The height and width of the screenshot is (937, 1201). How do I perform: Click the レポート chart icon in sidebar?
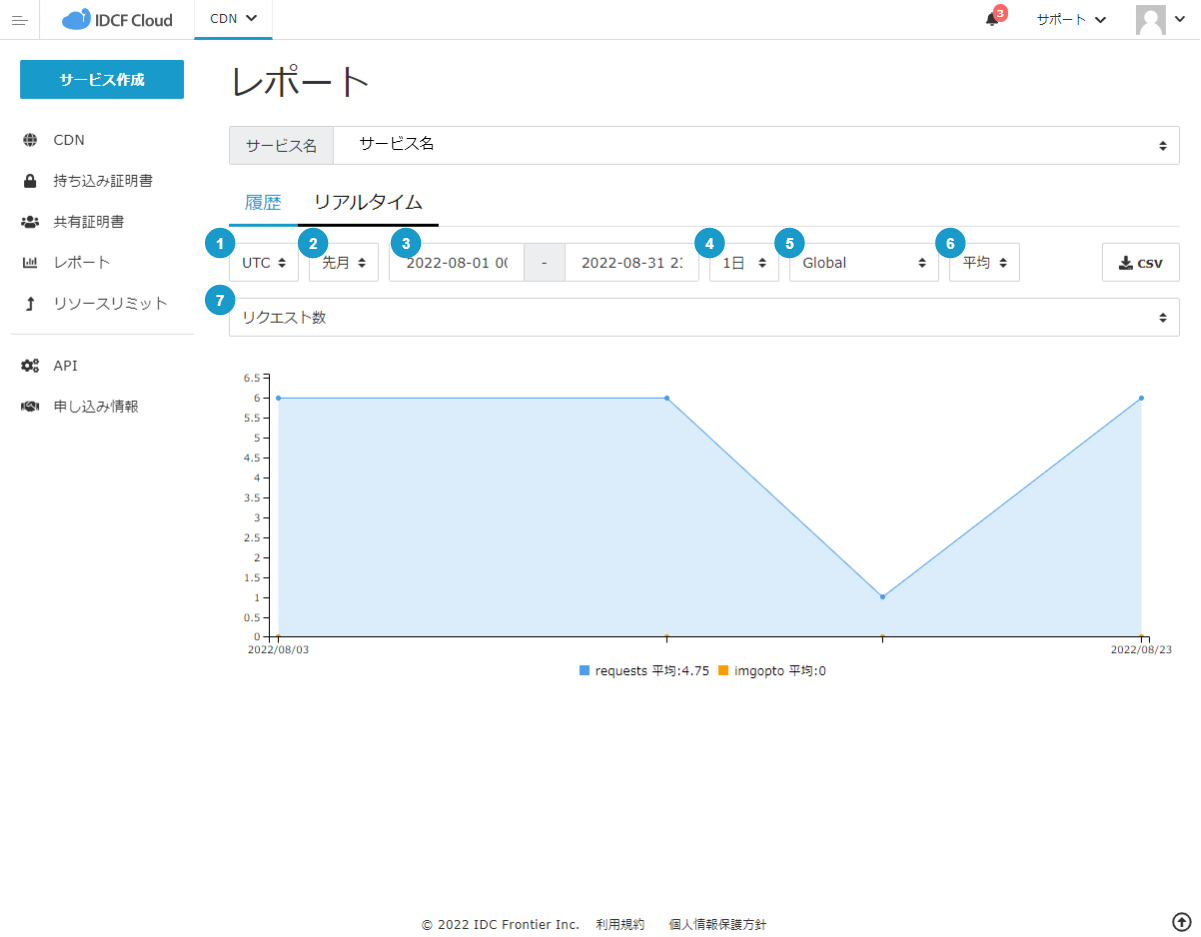coord(30,263)
